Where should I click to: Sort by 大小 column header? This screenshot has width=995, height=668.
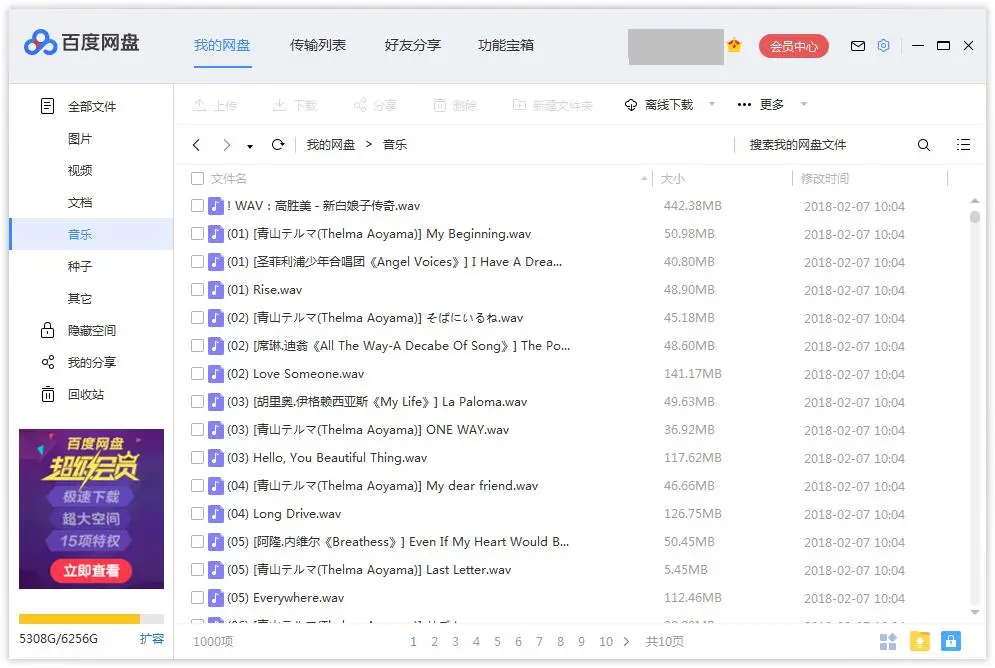[673, 179]
